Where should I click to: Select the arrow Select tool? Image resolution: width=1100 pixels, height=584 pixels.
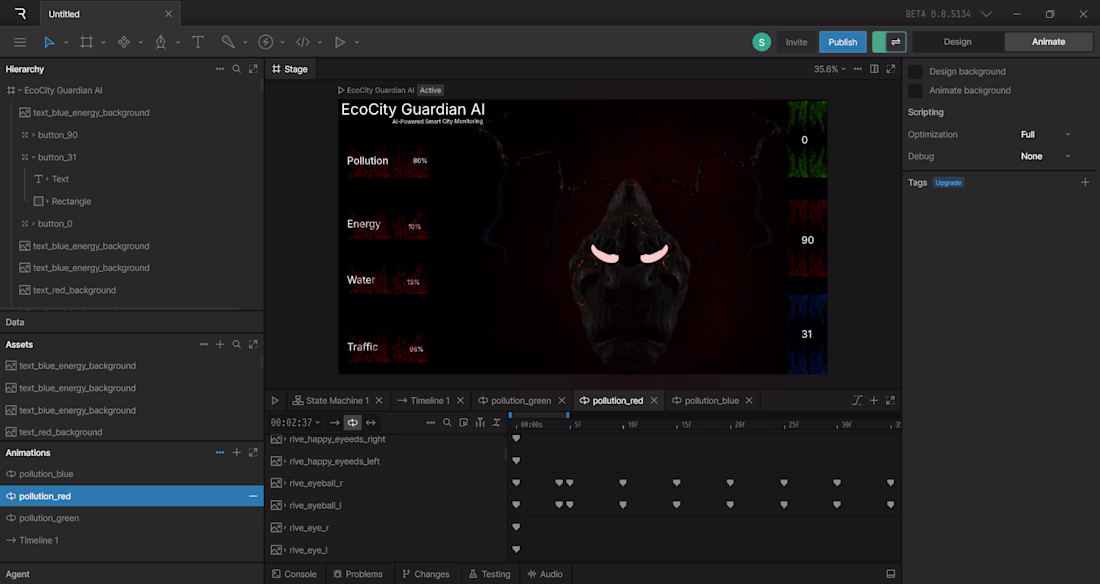pos(49,42)
